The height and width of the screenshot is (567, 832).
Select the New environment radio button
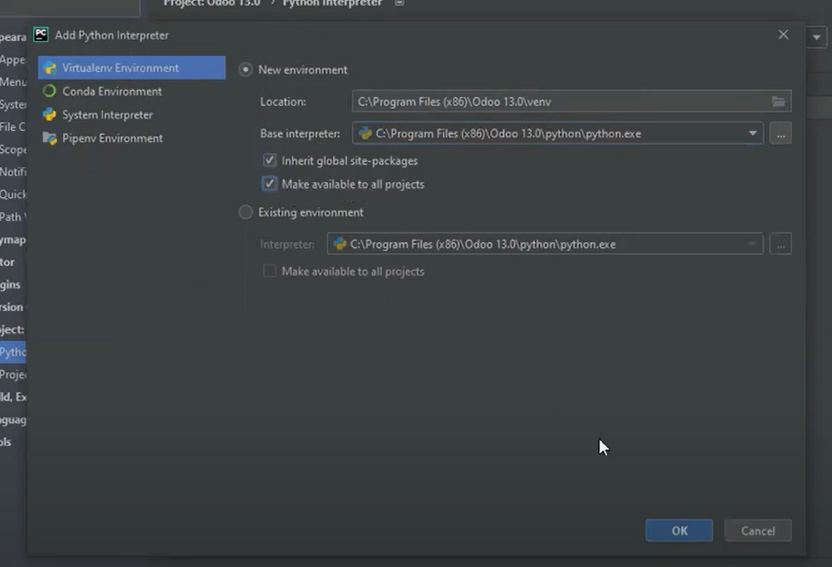[245, 69]
